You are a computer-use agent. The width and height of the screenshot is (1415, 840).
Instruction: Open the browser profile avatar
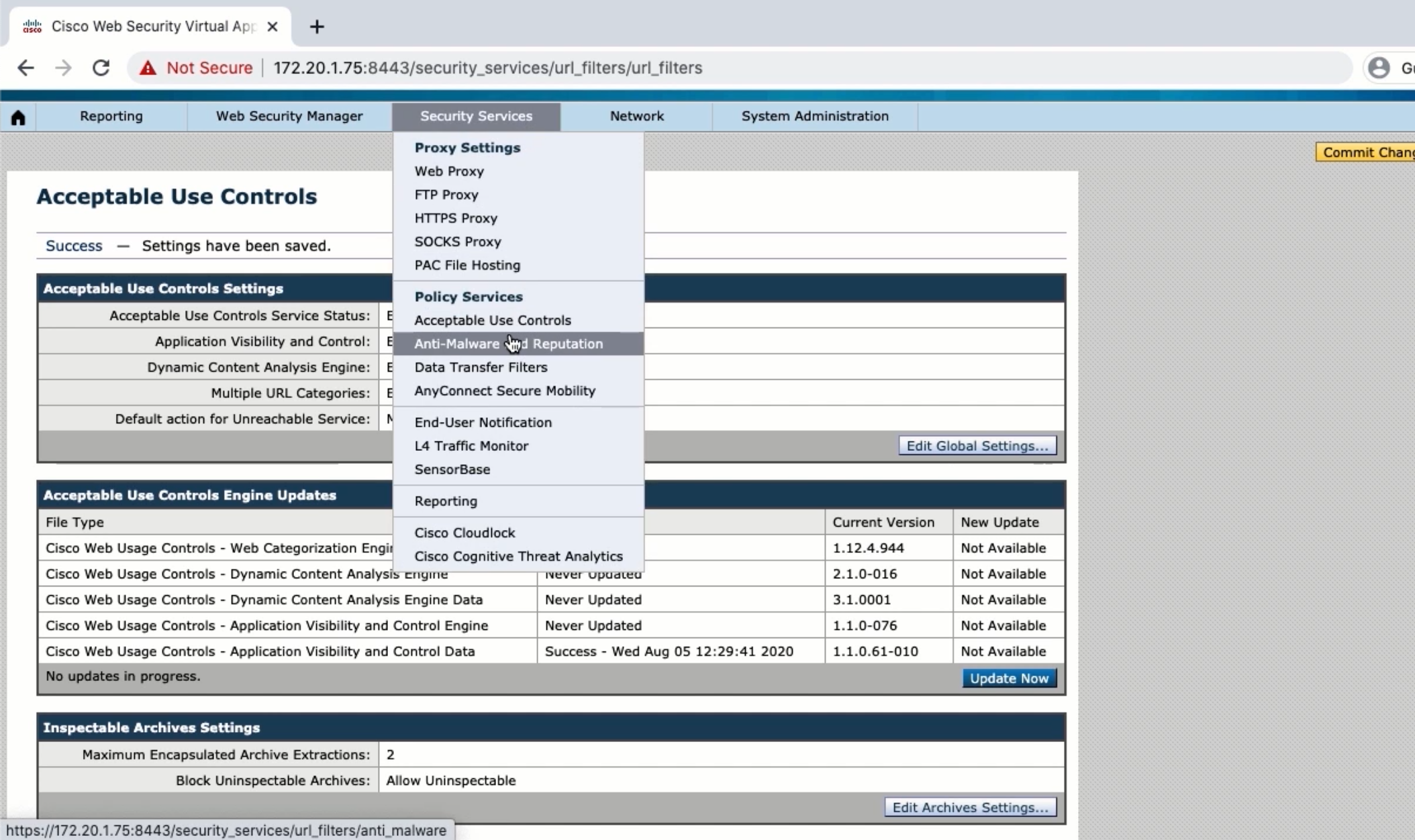(x=1379, y=68)
